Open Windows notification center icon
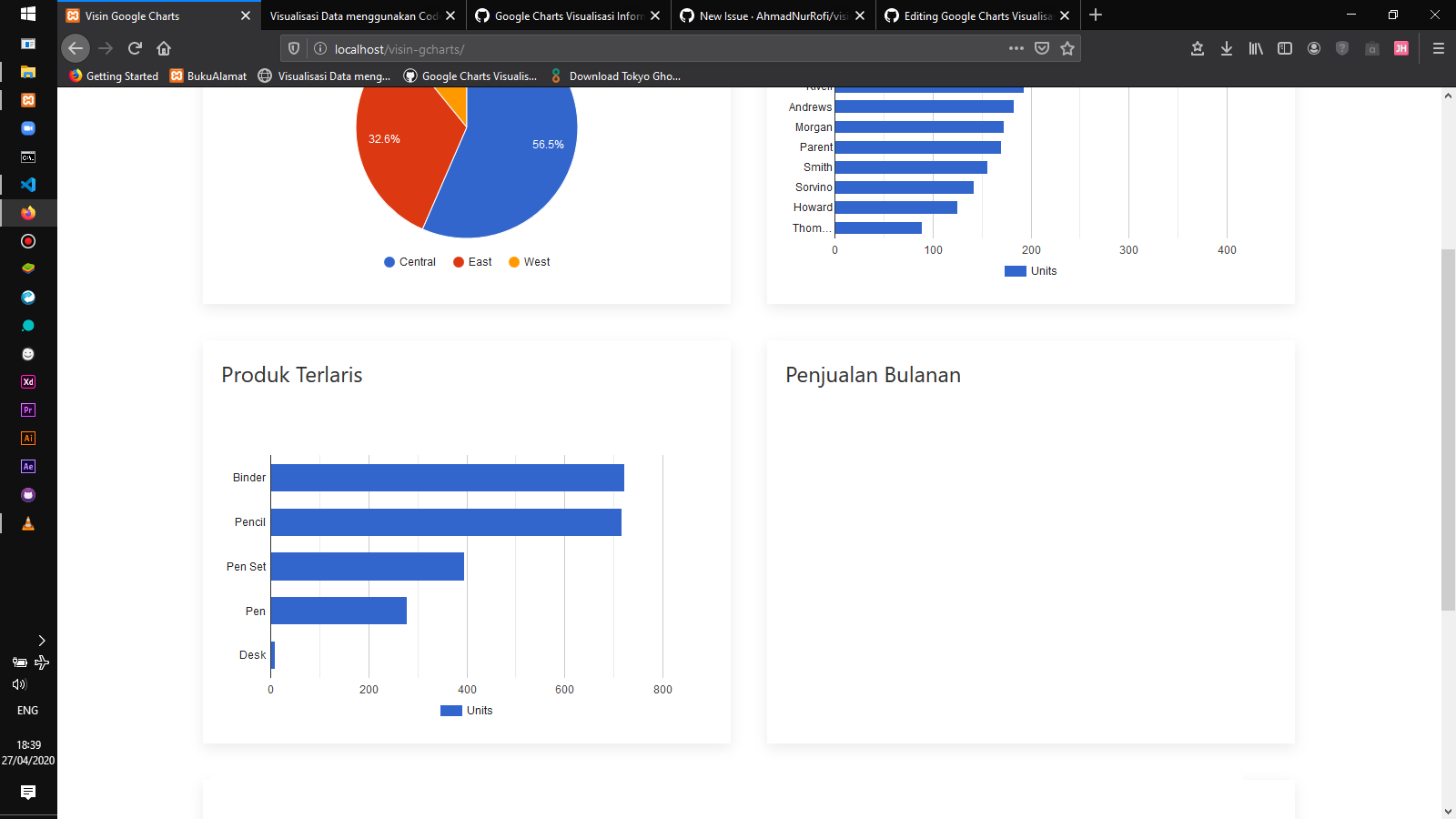Image resolution: width=1456 pixels, height=819 pixels. [x=28, y=793]
